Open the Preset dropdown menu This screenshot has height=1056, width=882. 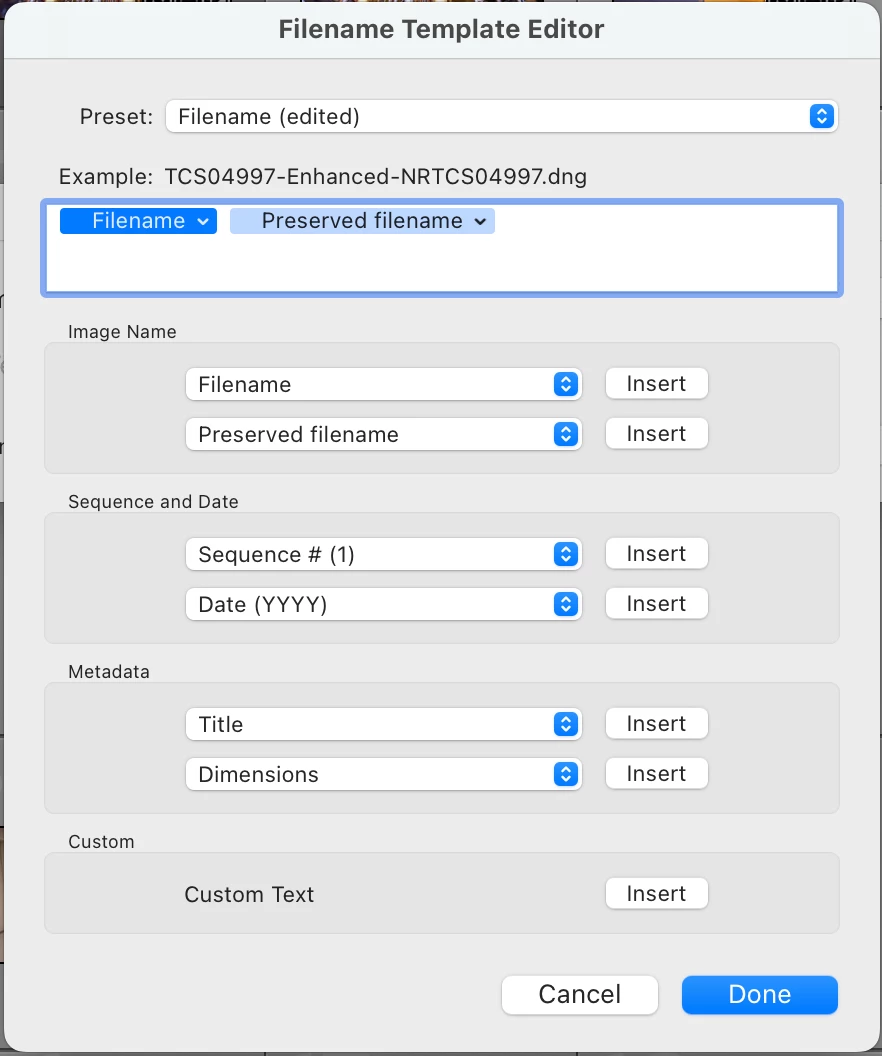click(x=501, y=116)
